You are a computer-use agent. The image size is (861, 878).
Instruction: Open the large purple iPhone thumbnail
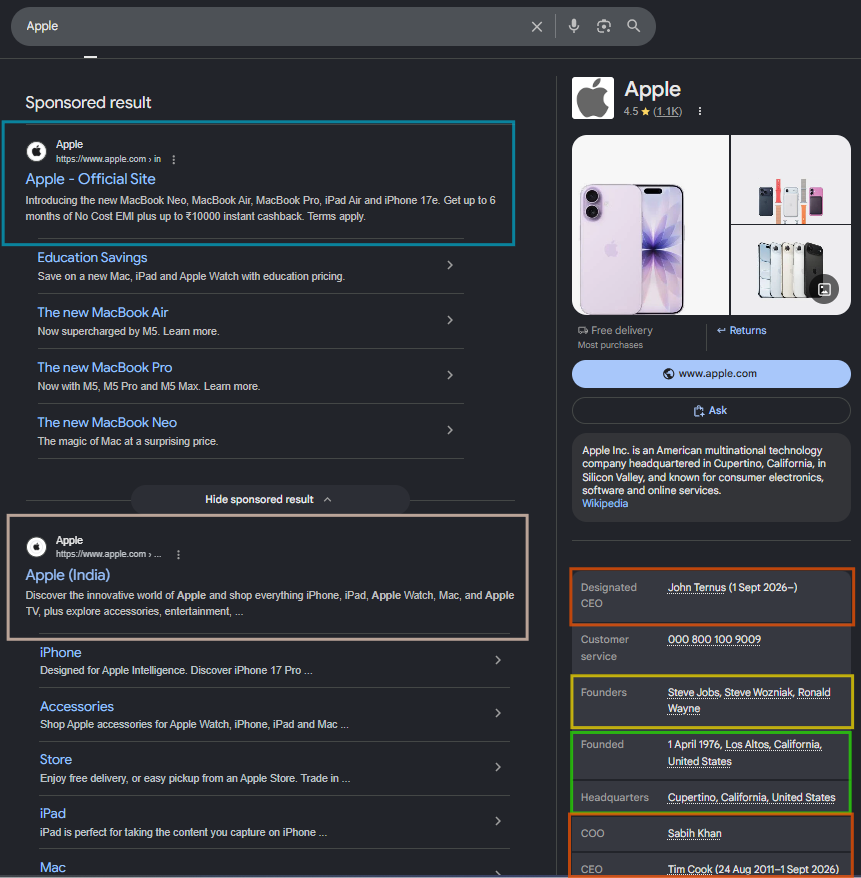[650, 225]
